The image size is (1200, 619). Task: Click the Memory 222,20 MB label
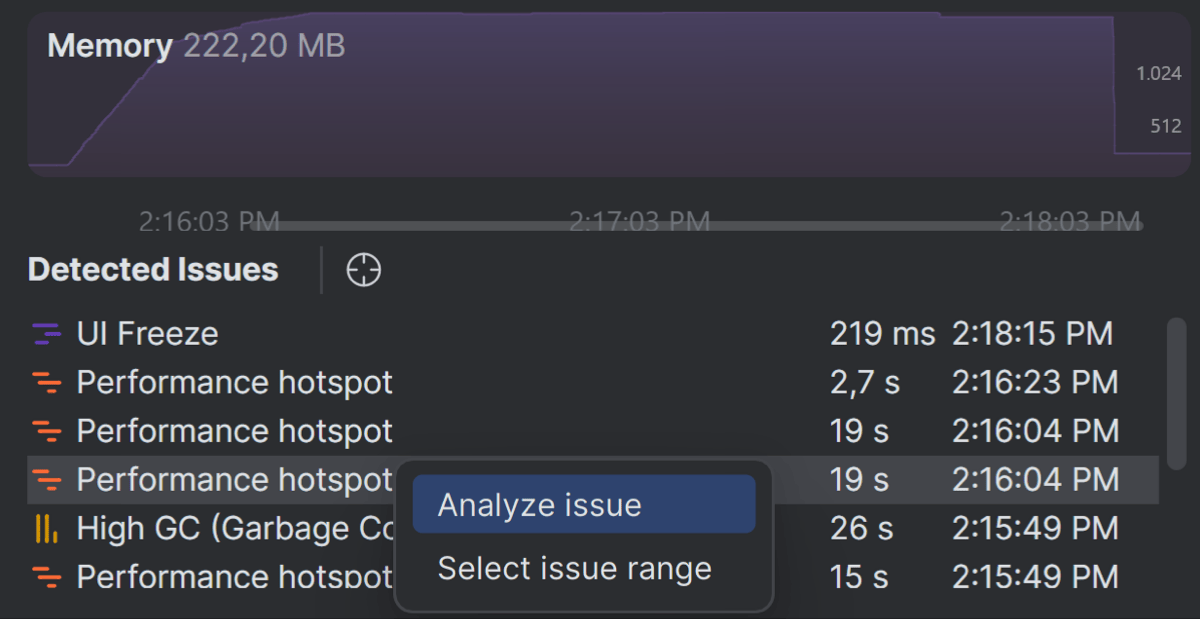click(x=196, y=46)
